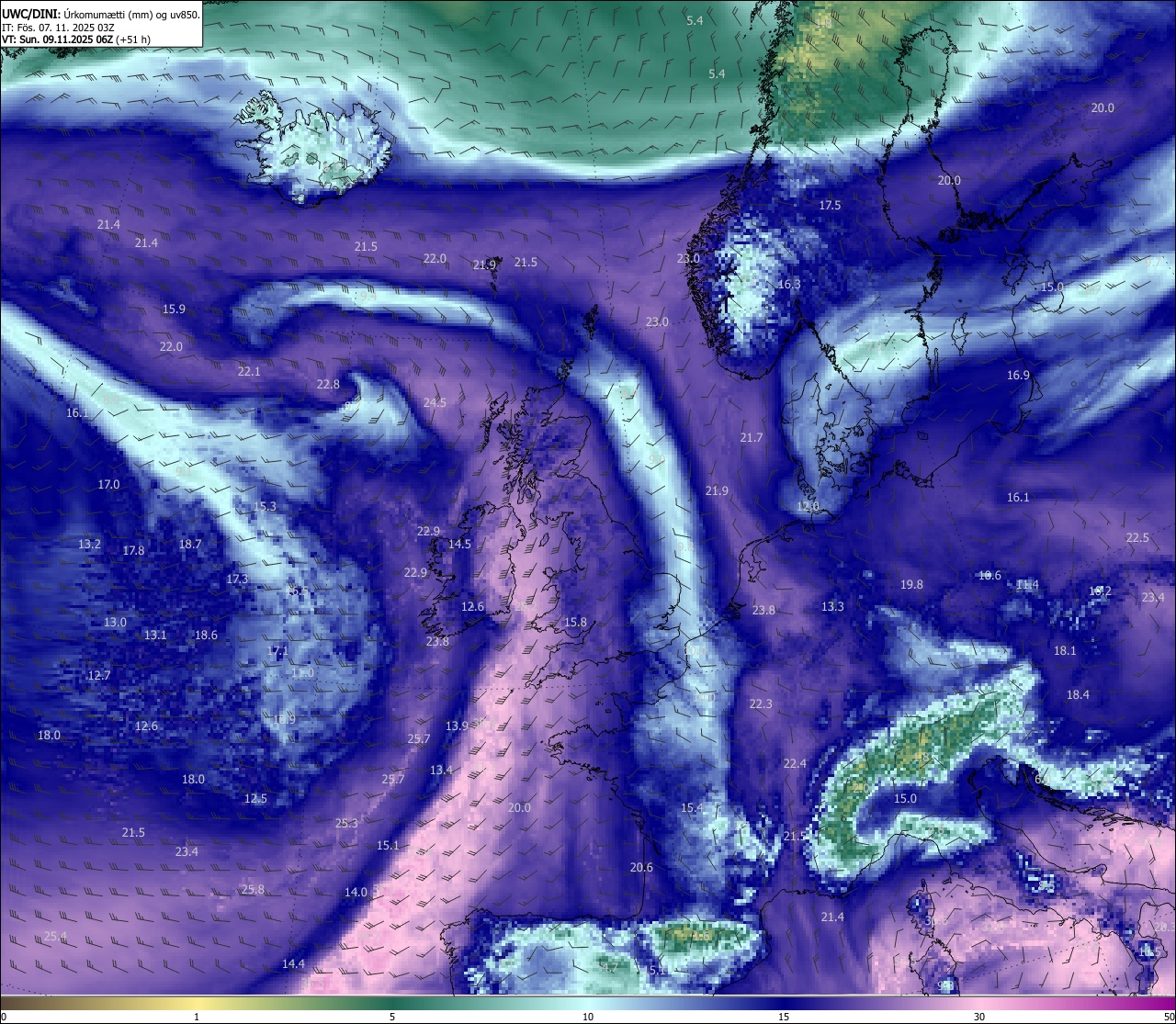This screenshot has width=1176, height=1024.
Task: Click the 'UWC/DINI: Úrkomumætti (mm) og uv850.' title
Action: pyautogui.click(x=101, y=15)
